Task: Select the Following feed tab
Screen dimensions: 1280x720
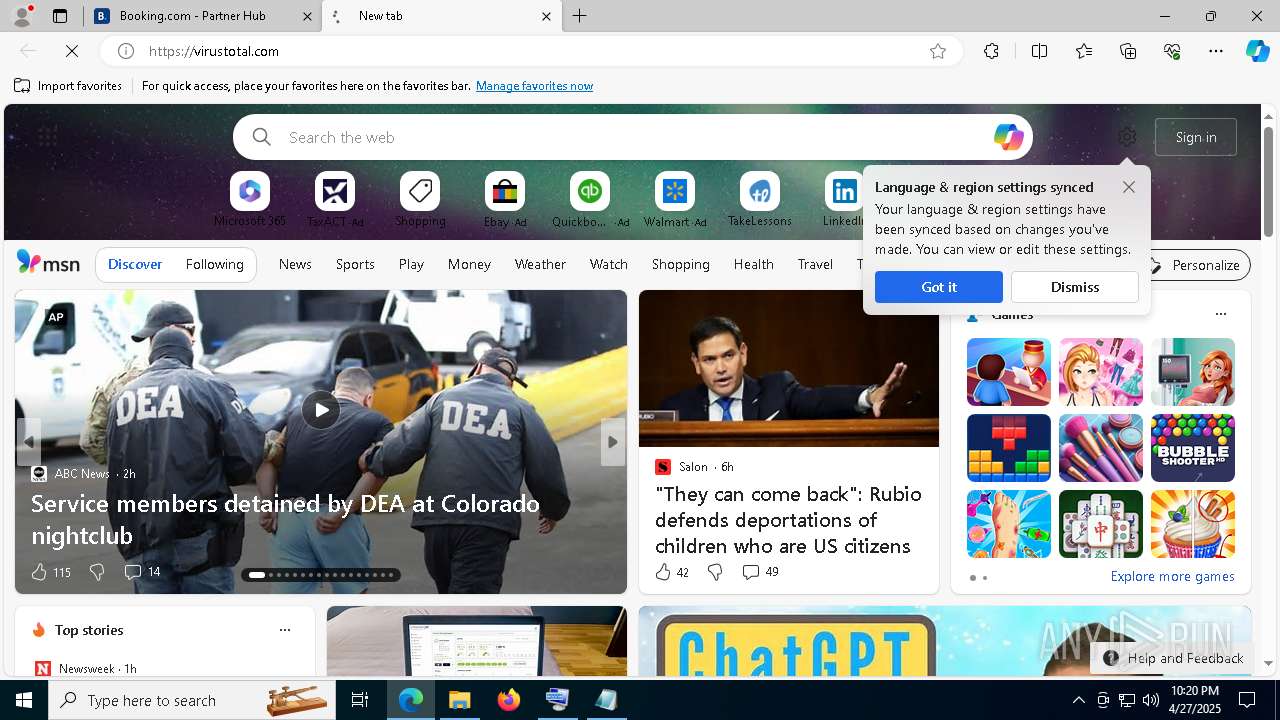Action: pyautogui.click(x=214, y=264)
